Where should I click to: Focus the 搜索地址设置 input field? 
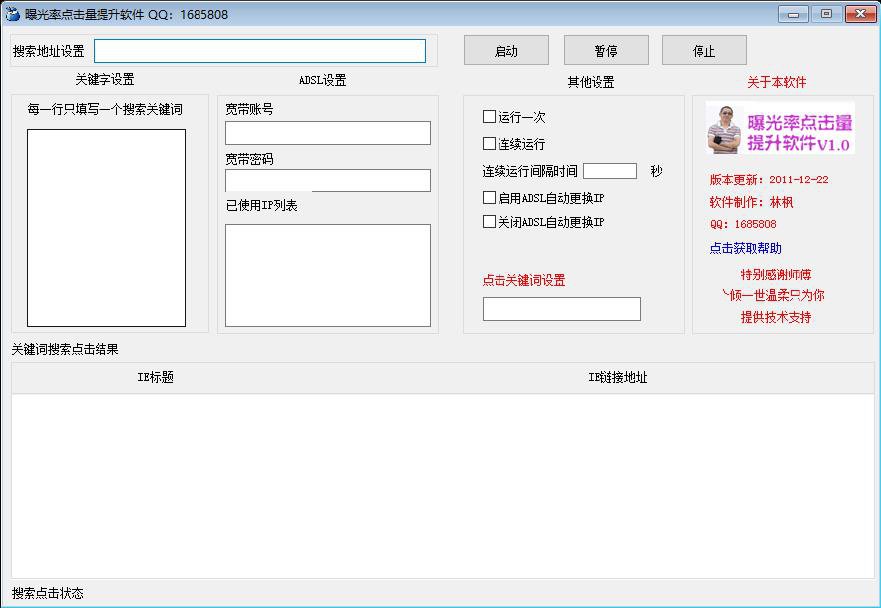point(260,51)
